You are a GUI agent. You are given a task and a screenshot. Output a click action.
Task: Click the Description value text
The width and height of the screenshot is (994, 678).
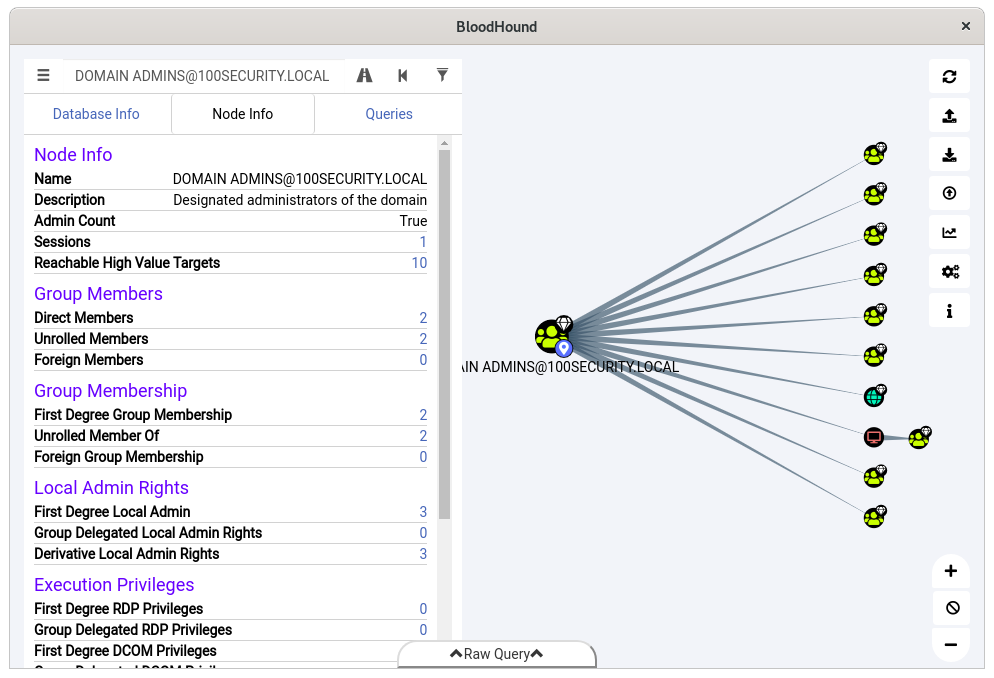[300, 200]
